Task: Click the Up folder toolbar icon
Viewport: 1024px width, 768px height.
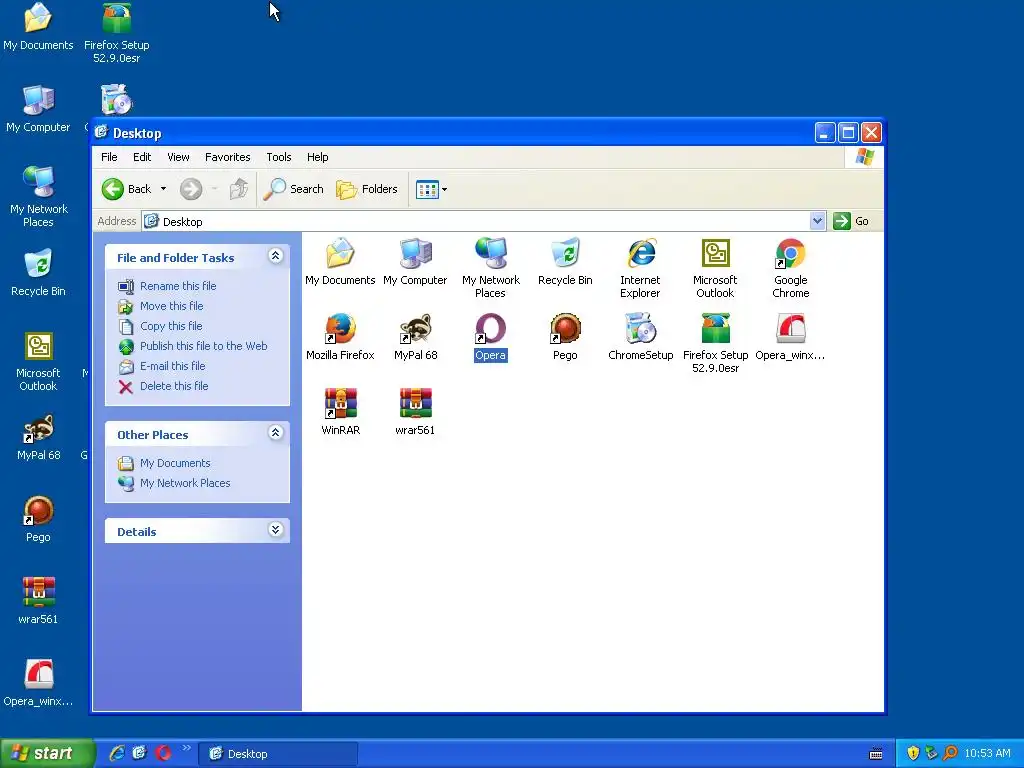Action: coord(238,189)
